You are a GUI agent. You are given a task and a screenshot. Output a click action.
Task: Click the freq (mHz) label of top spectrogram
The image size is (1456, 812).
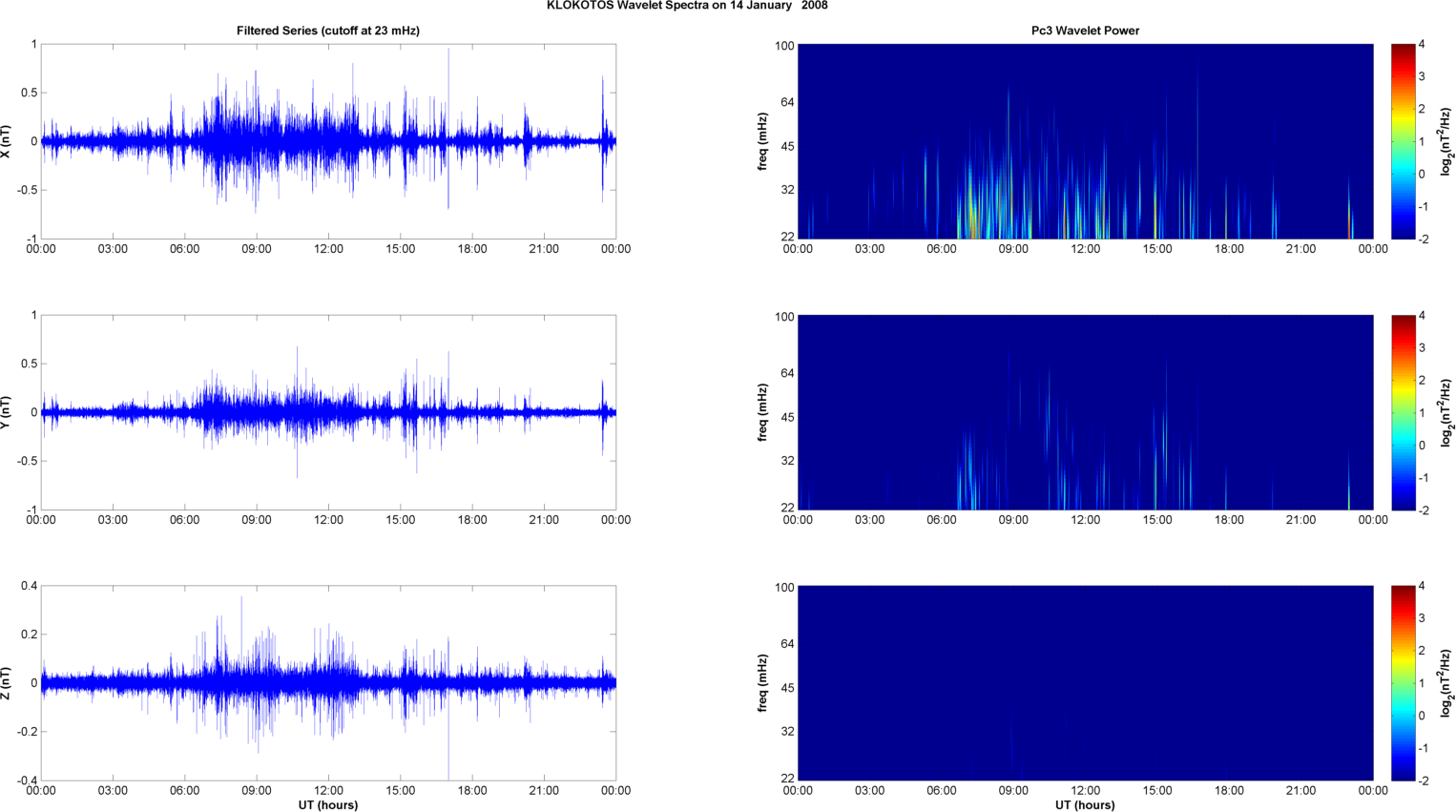click(x=762, y=141)
